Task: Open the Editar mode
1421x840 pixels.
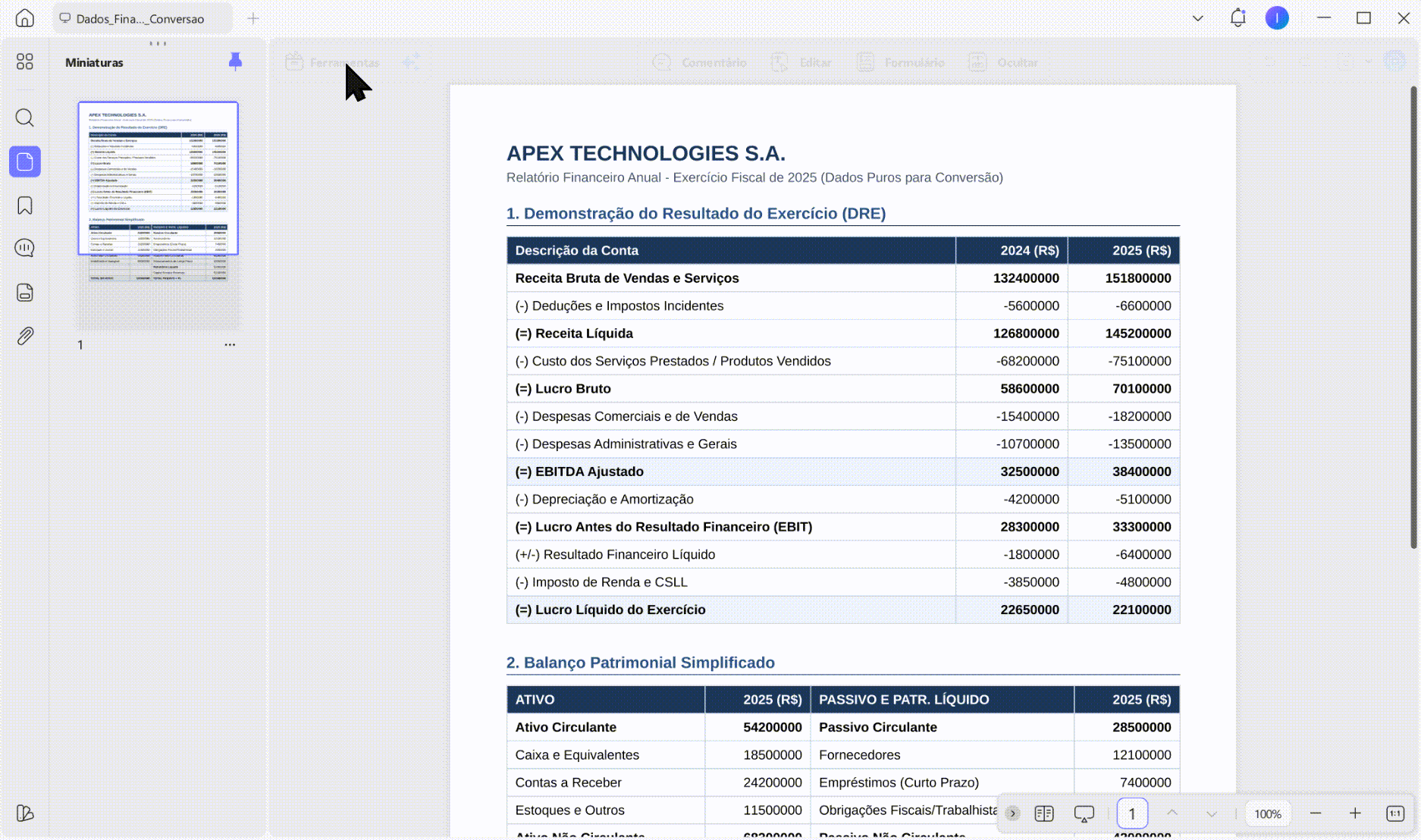Action: (x=801, y=62)
